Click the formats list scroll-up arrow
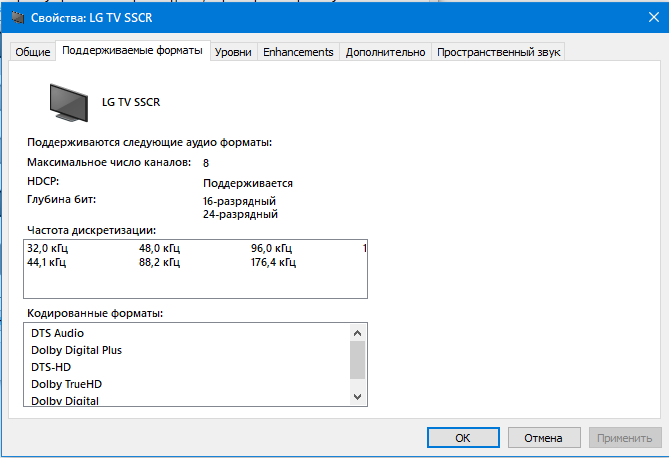The height and width of the screenshot is (458, 669). (358, 333)
